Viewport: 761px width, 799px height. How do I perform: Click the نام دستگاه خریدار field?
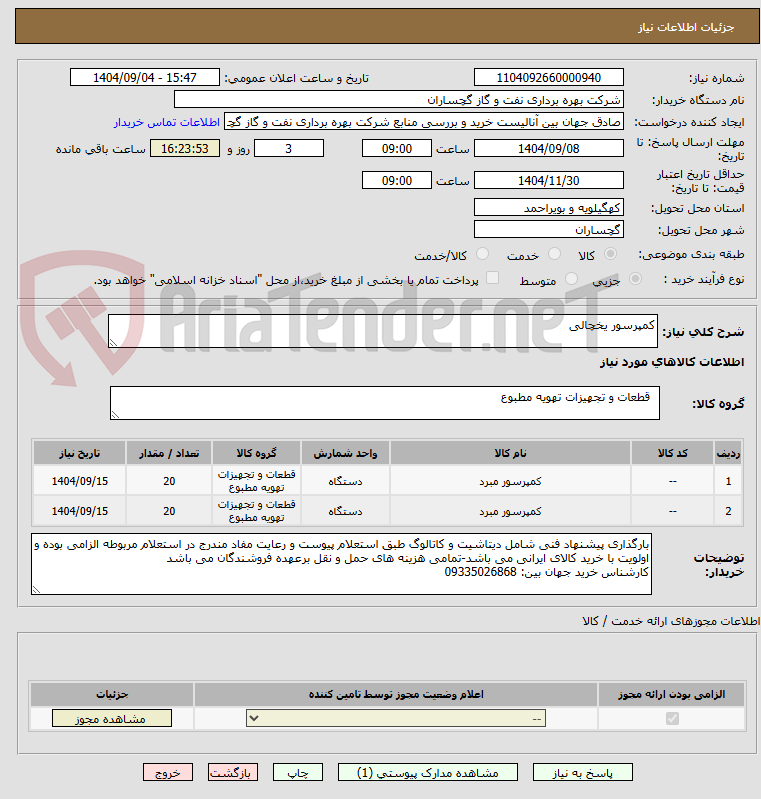(399, 99)
